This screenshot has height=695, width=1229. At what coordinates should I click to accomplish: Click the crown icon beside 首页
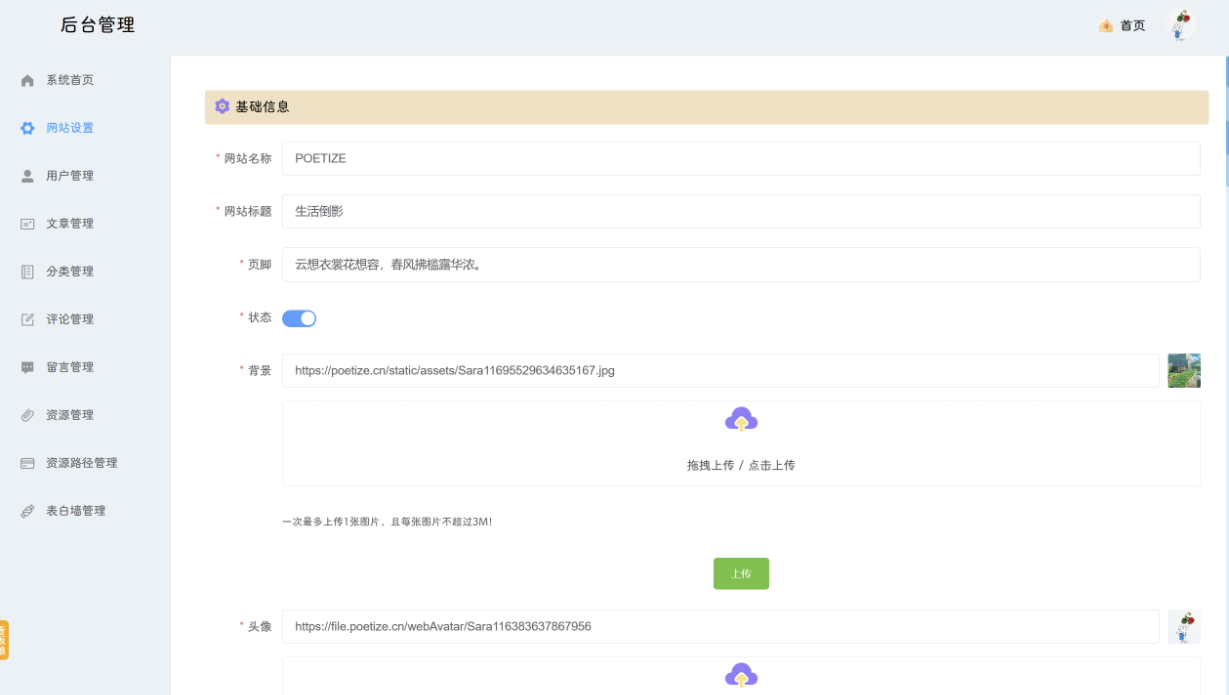pyautogui.click(x=1104, y=26)
